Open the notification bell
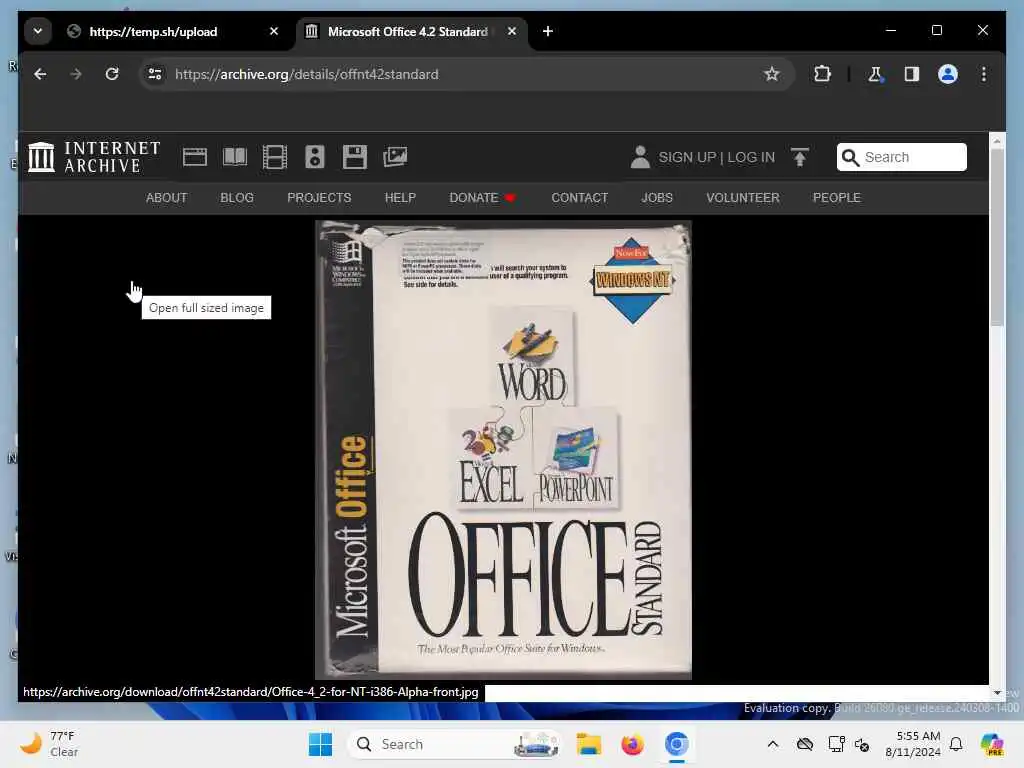Image resolution: width=1024 pixels, height=768 pixels. 956,744
